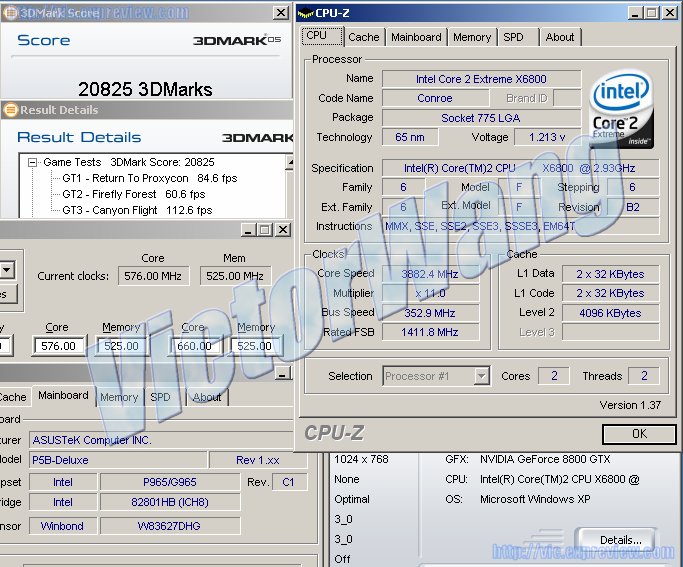Click the Intel Core 2 Extreme X6800 name field

(x=481, y=79)
